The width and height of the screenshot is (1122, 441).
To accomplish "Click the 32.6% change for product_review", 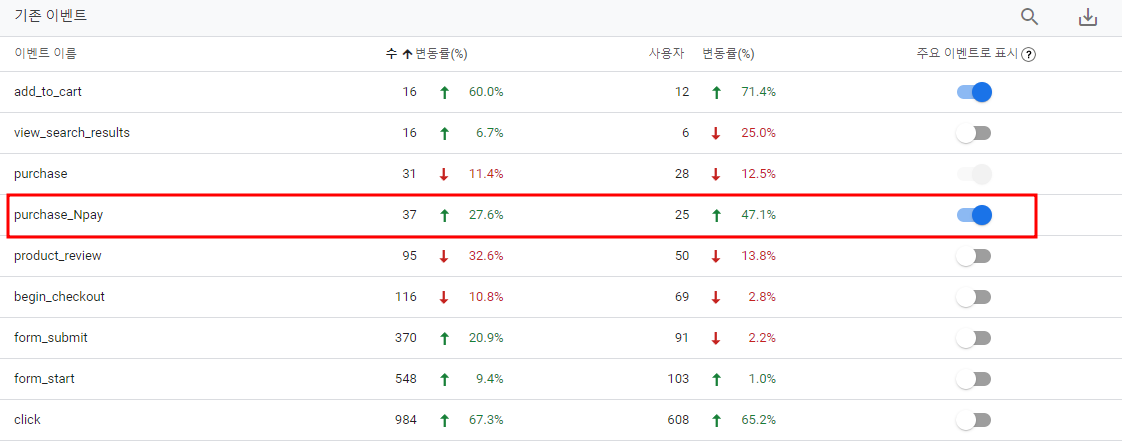I will coord(486,256).
